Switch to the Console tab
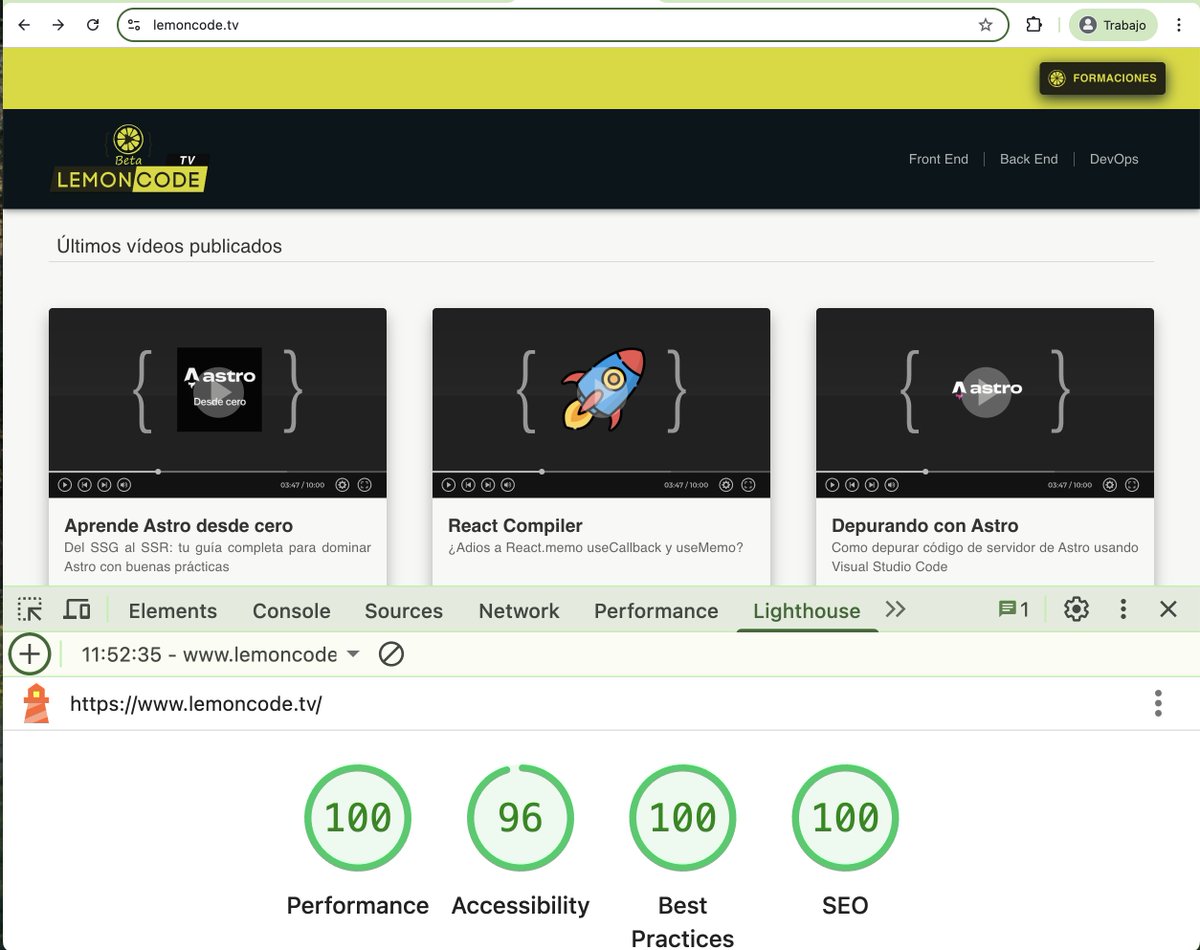The width and height of the screenshot is (1200, 950). 291,611
